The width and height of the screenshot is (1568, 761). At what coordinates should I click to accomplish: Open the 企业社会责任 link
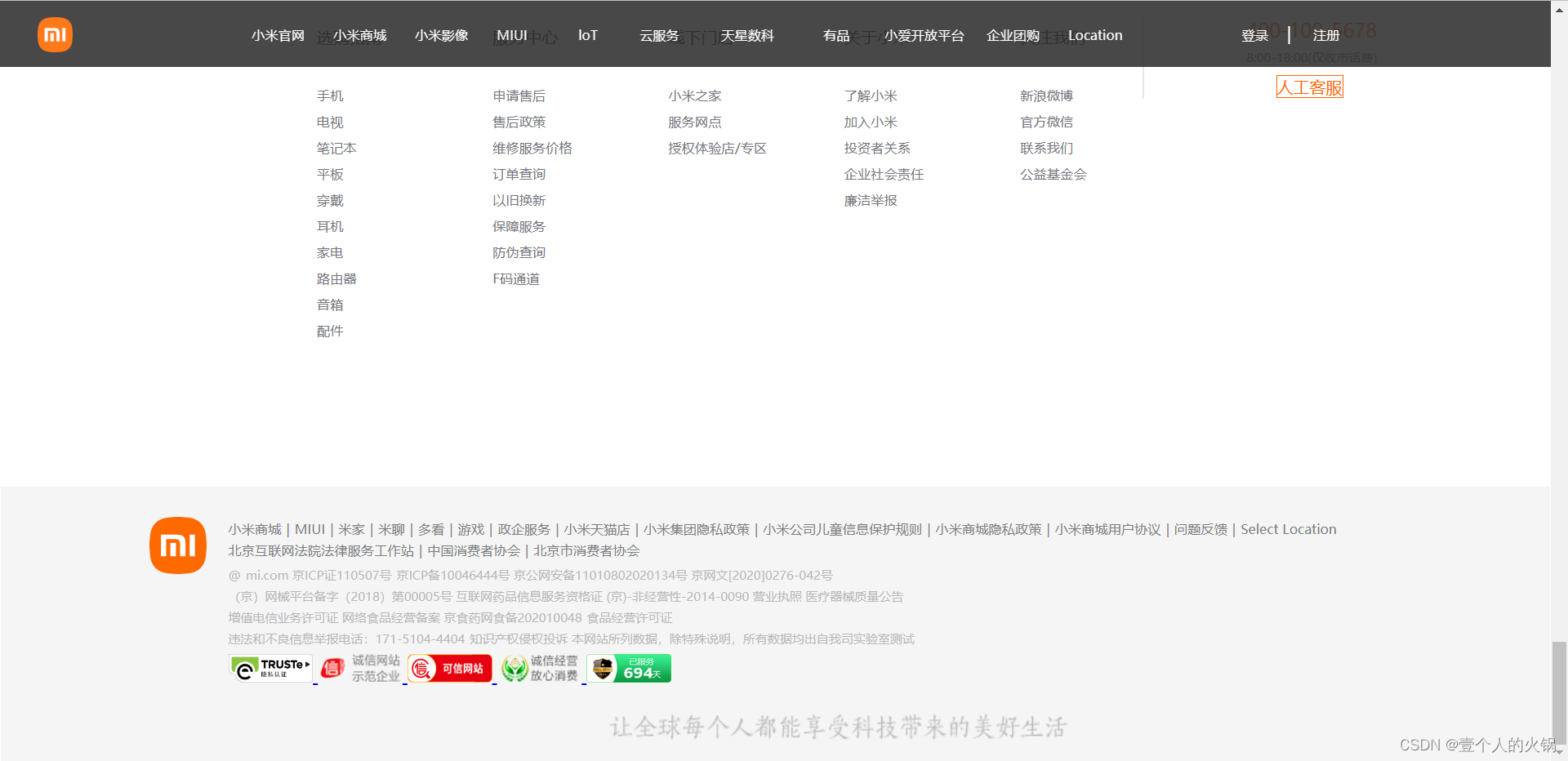(x=884, y=175)
